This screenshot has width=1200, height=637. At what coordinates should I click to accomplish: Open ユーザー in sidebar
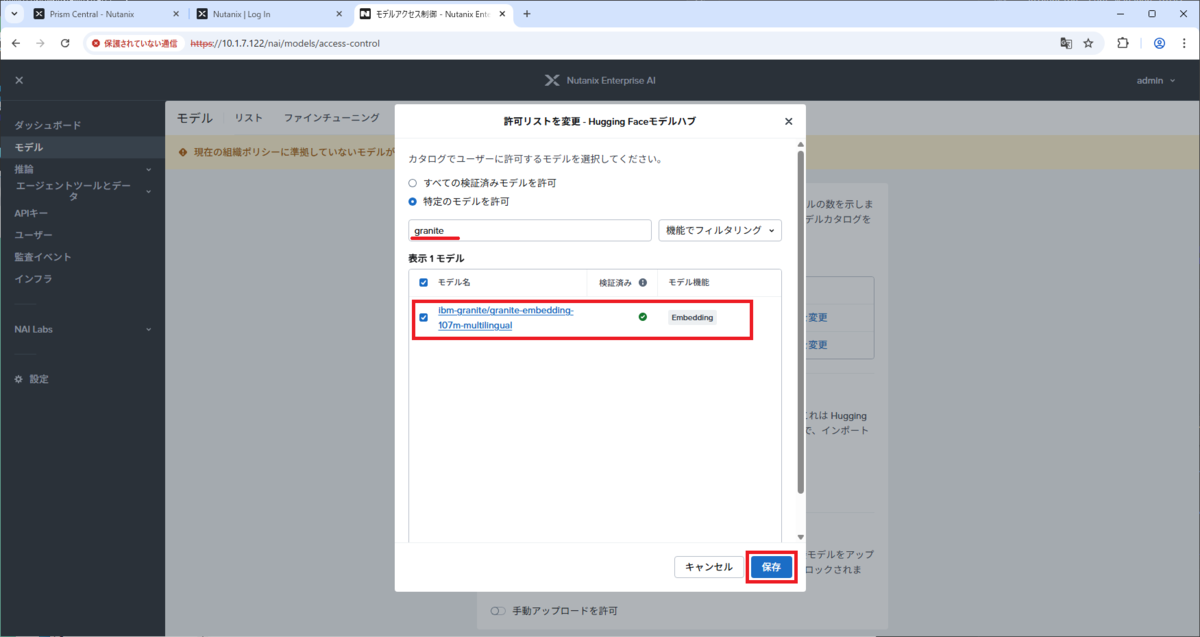click(34, 235)
